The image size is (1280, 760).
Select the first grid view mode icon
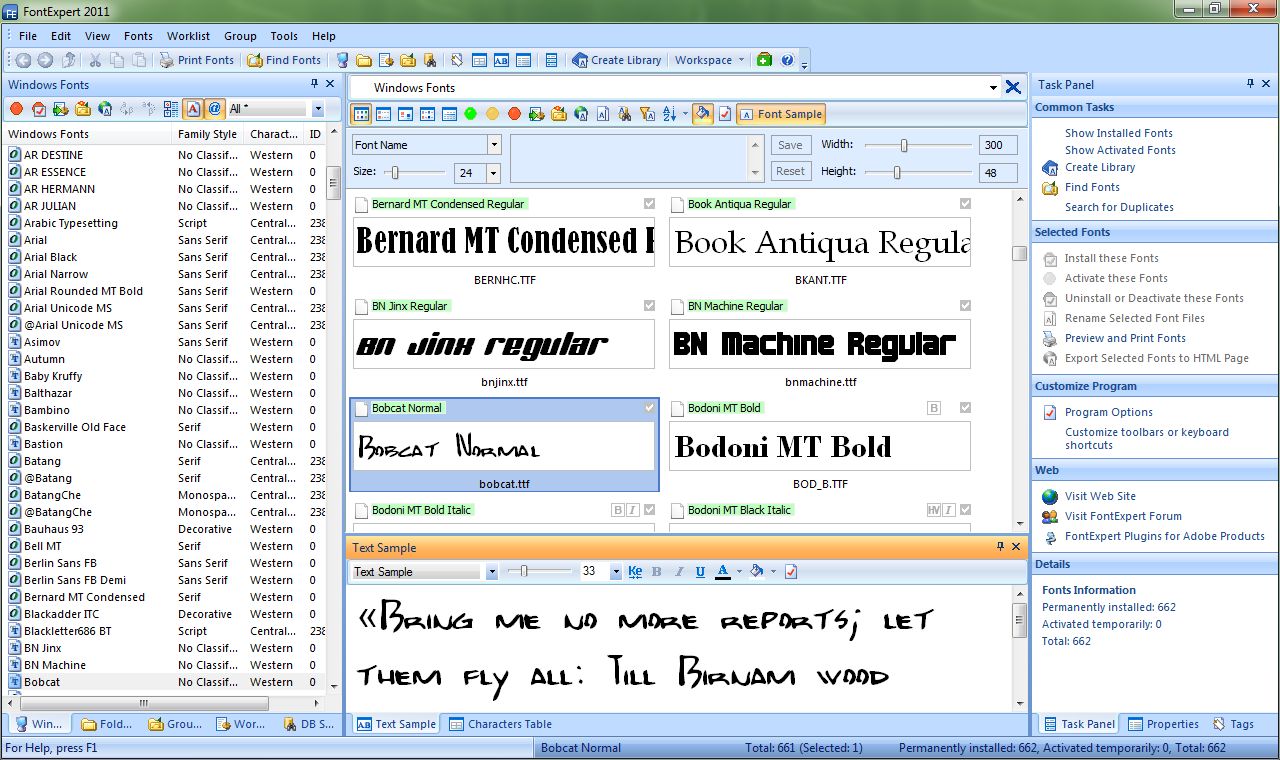[361, 114]
